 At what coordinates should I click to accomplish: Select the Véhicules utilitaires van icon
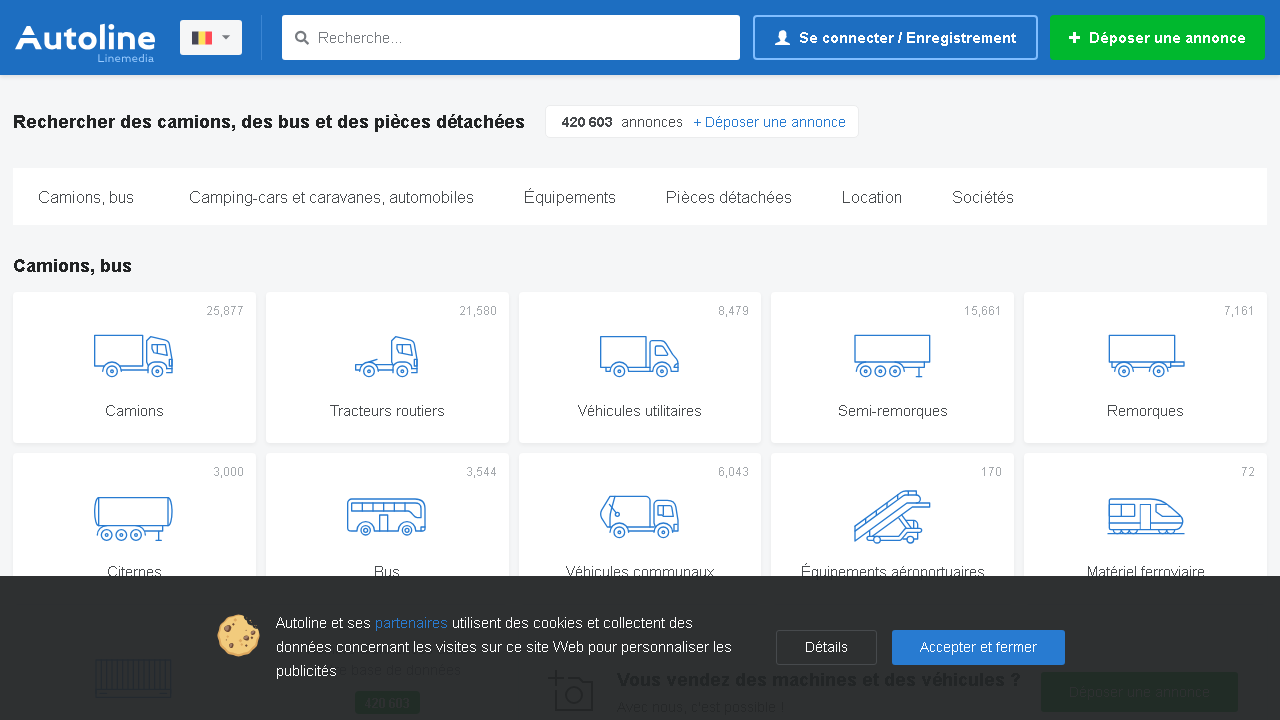(x=640, y=355)
